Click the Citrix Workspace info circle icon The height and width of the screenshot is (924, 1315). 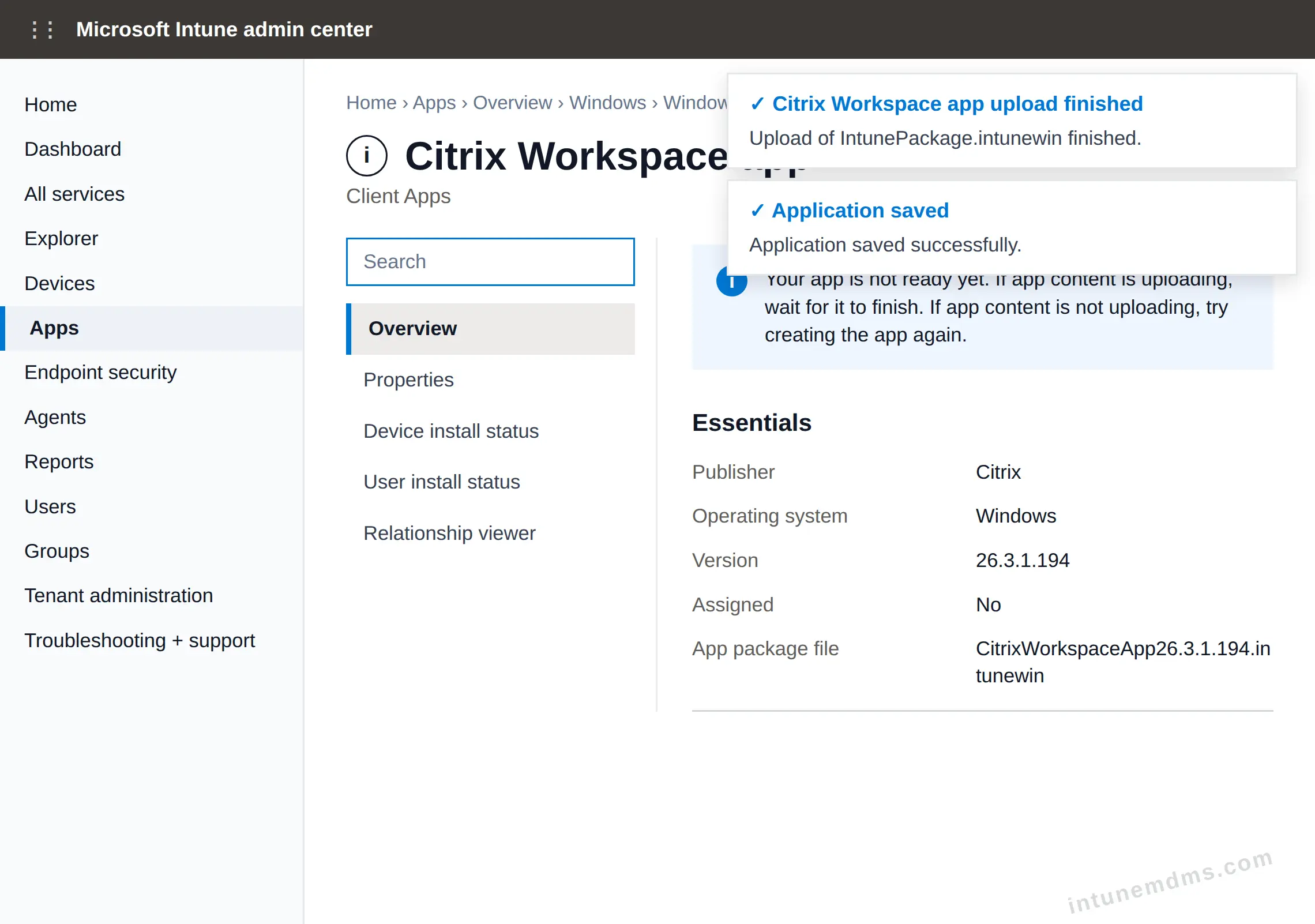pyautogui.click(x=366, y=156)
